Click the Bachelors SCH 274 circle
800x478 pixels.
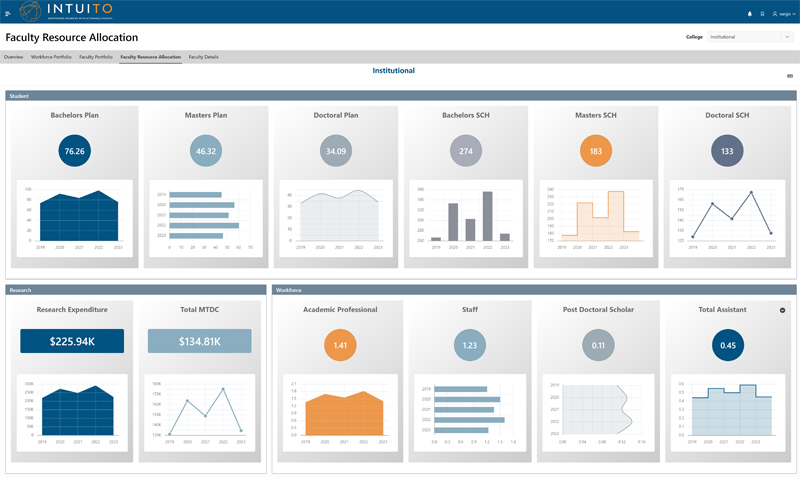tap(466, 151)
